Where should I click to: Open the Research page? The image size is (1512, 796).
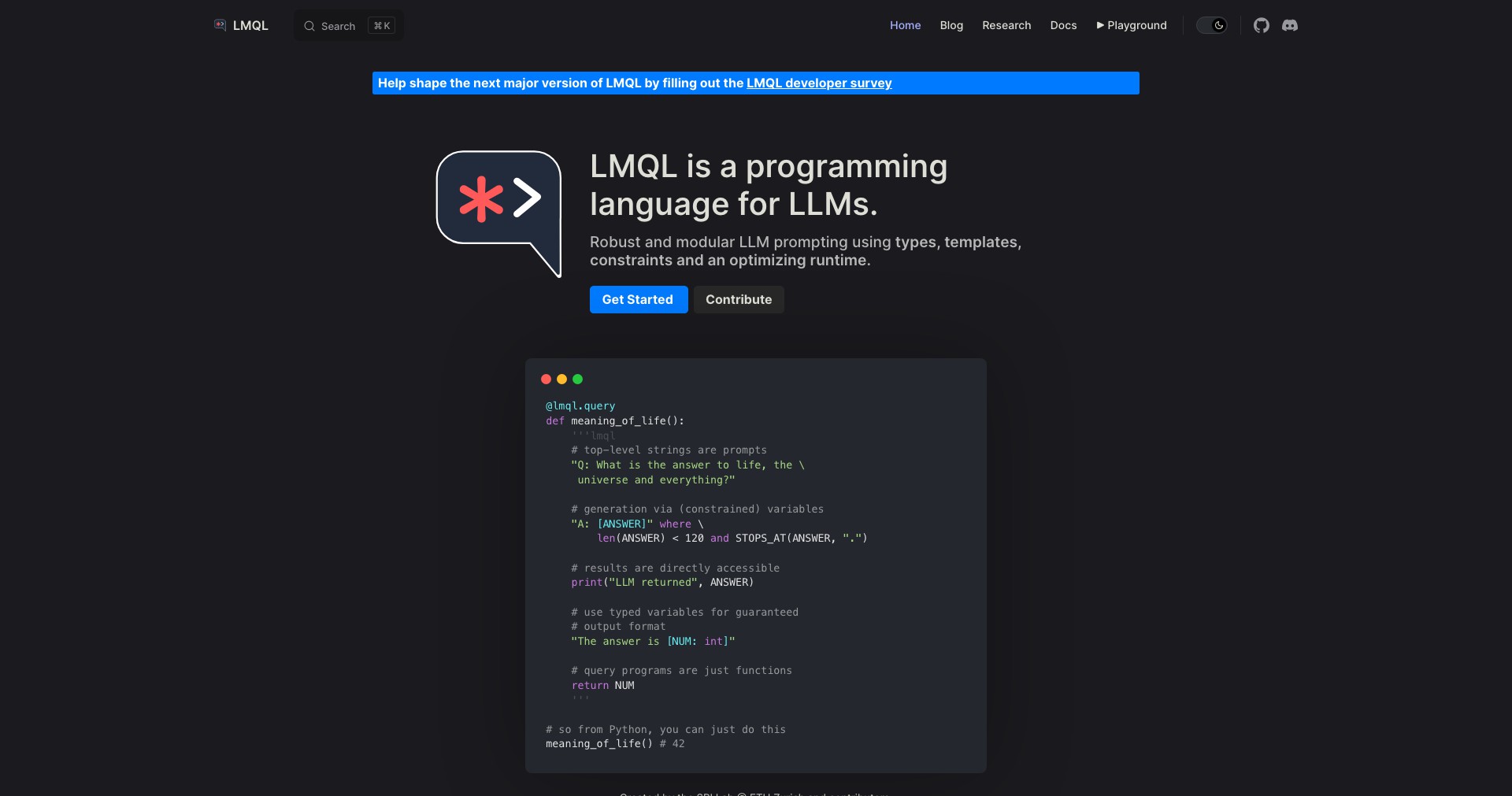point(1006,25)
